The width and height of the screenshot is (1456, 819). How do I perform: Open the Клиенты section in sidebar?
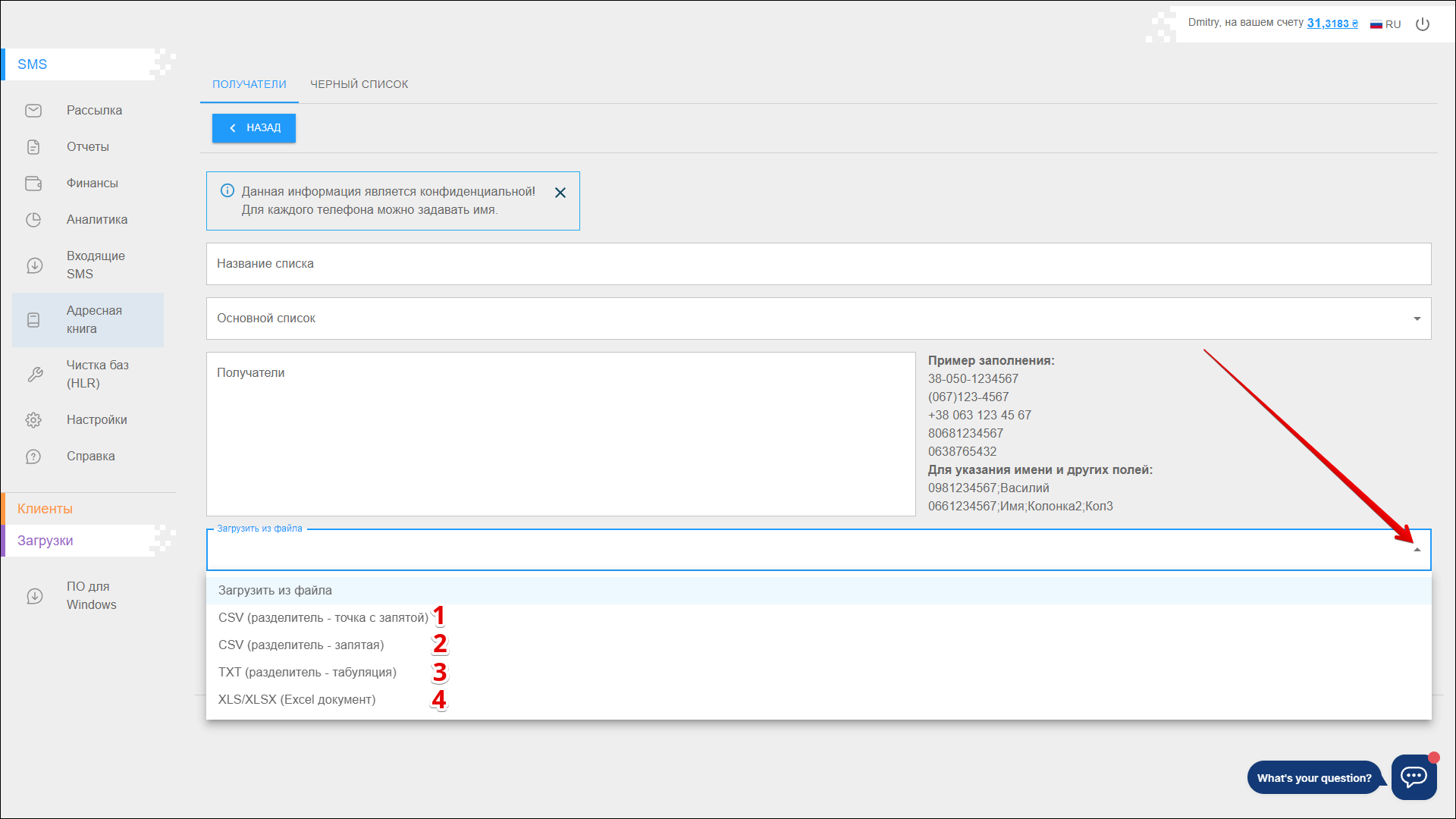[x=45, y=509]
